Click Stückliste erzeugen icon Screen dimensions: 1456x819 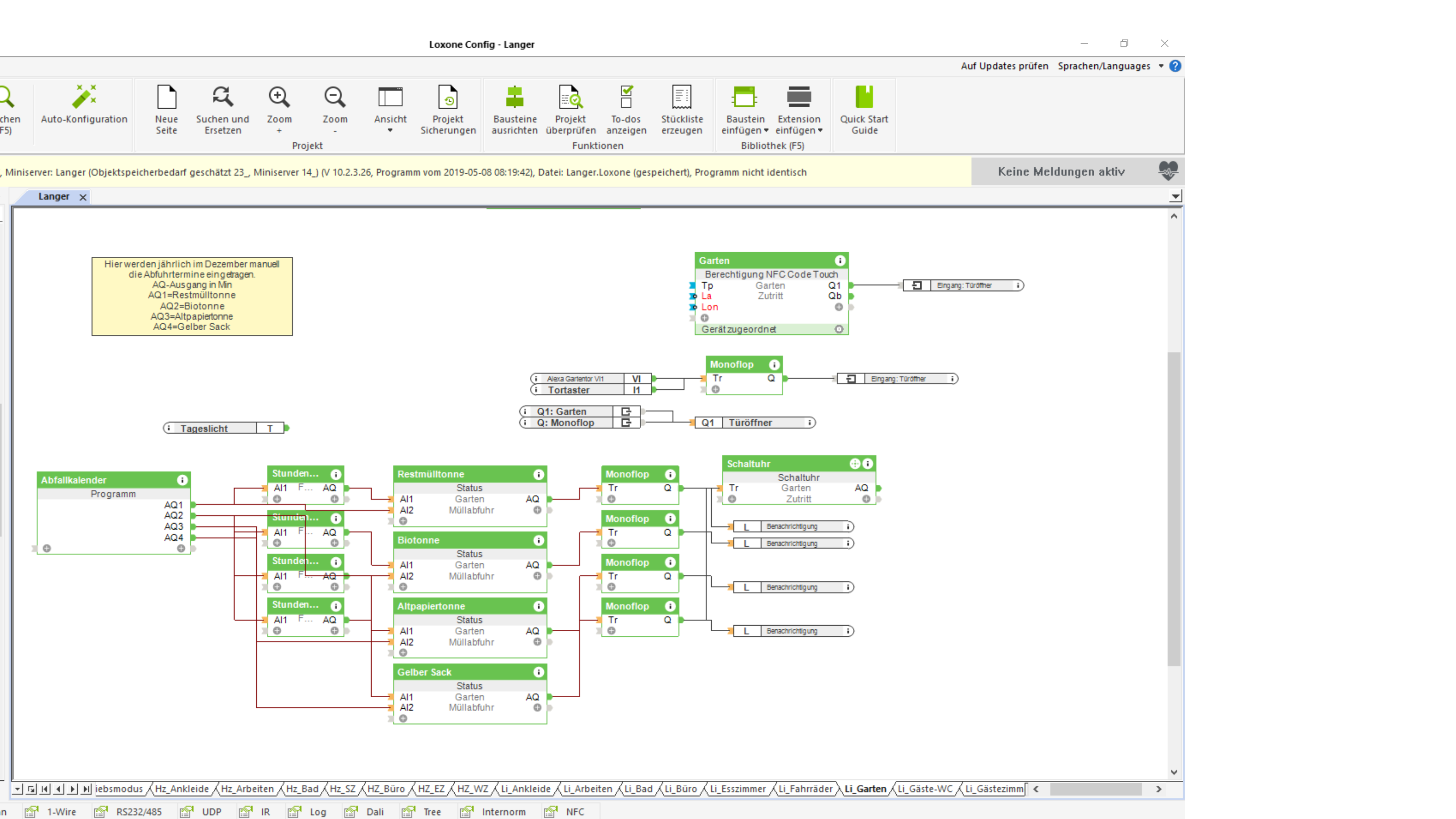682,97
